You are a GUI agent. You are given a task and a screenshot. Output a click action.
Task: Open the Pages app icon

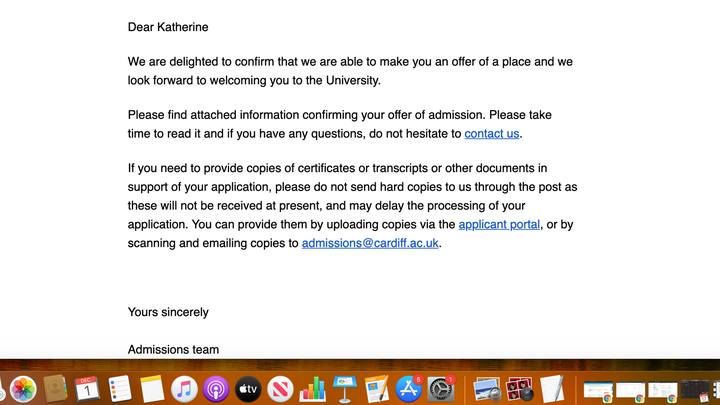click(x=377, y=389)
